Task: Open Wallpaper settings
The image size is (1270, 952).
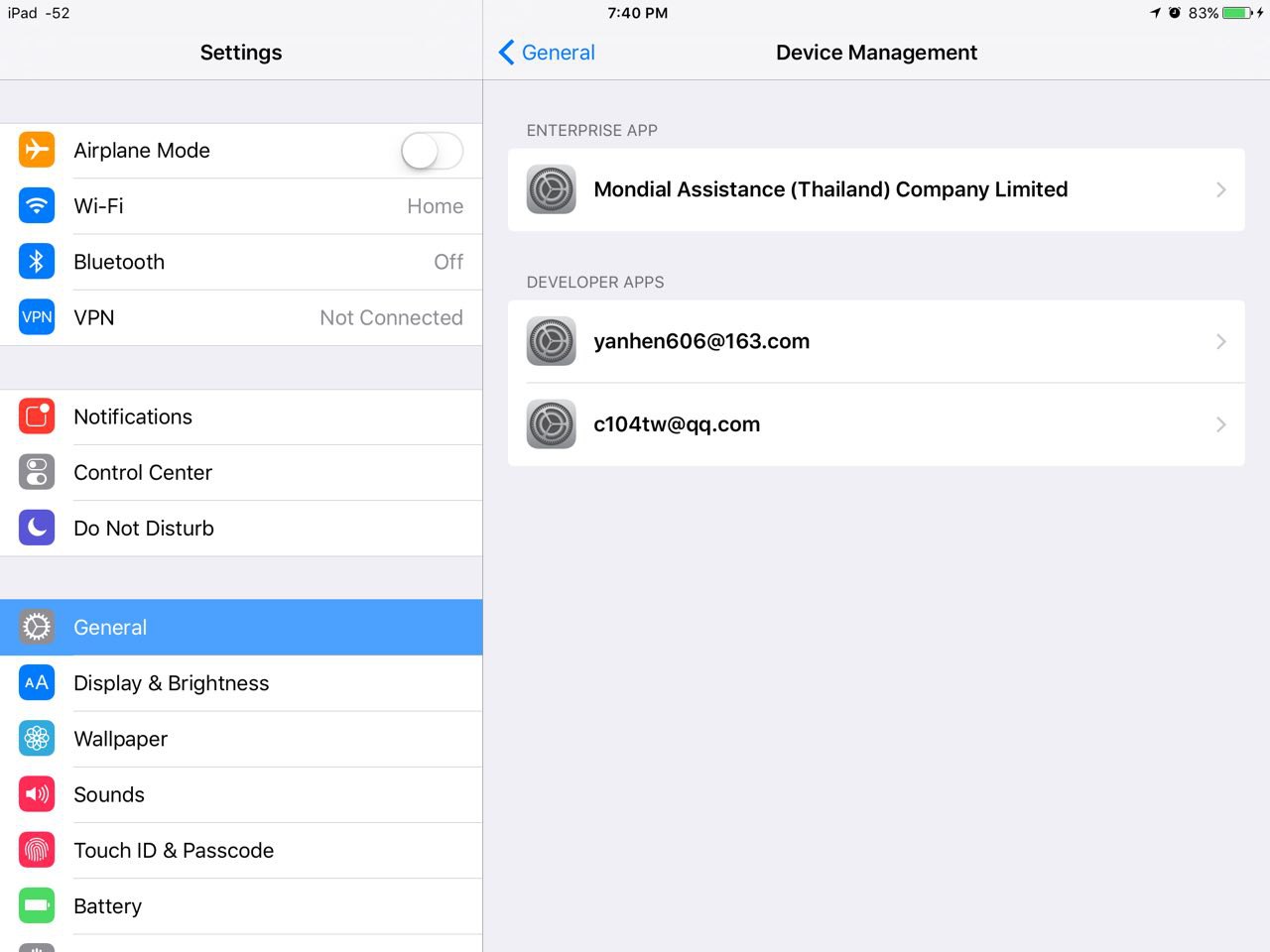Action: [241, 739]
